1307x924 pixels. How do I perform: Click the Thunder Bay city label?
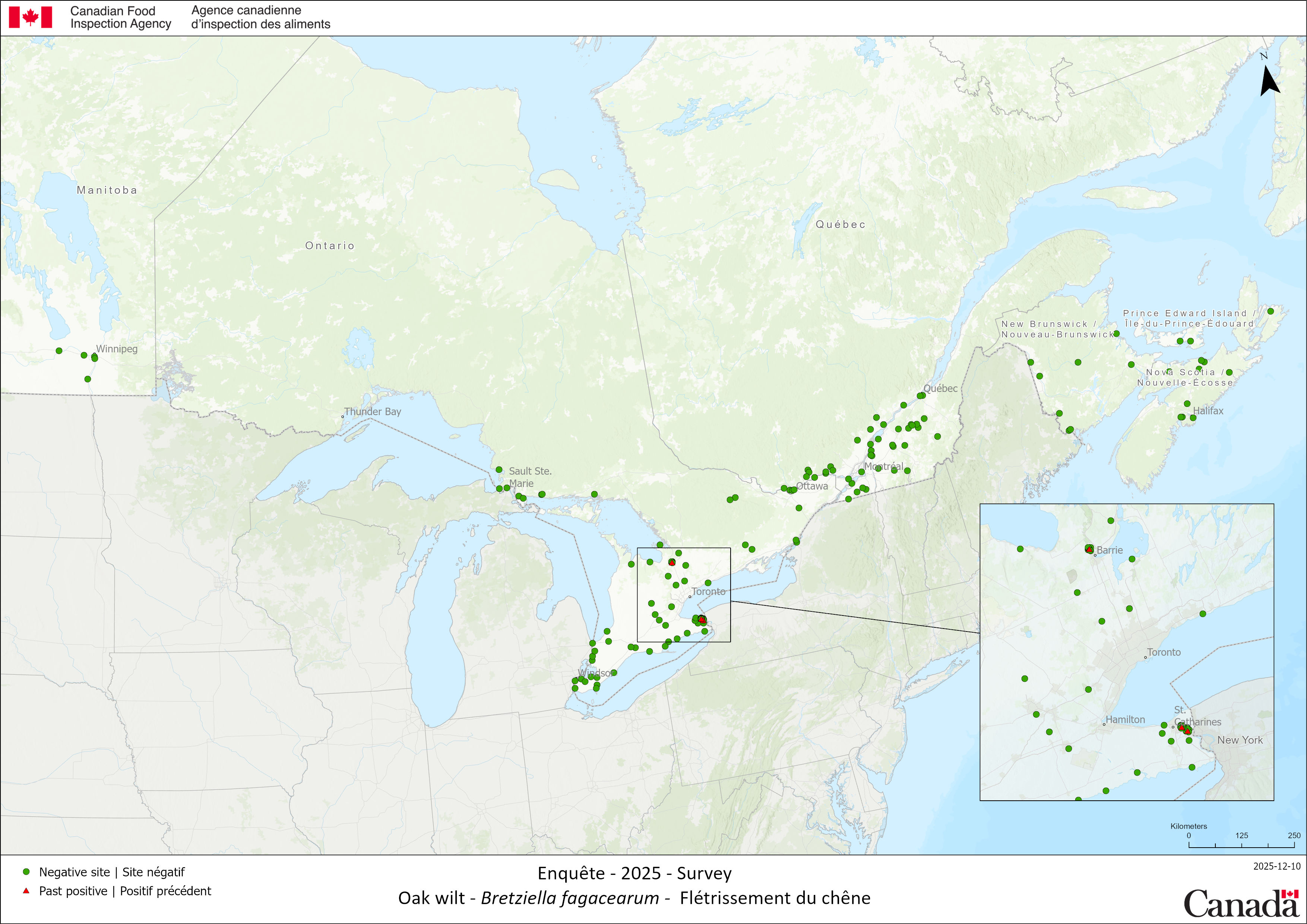click(x=372, y=411)
